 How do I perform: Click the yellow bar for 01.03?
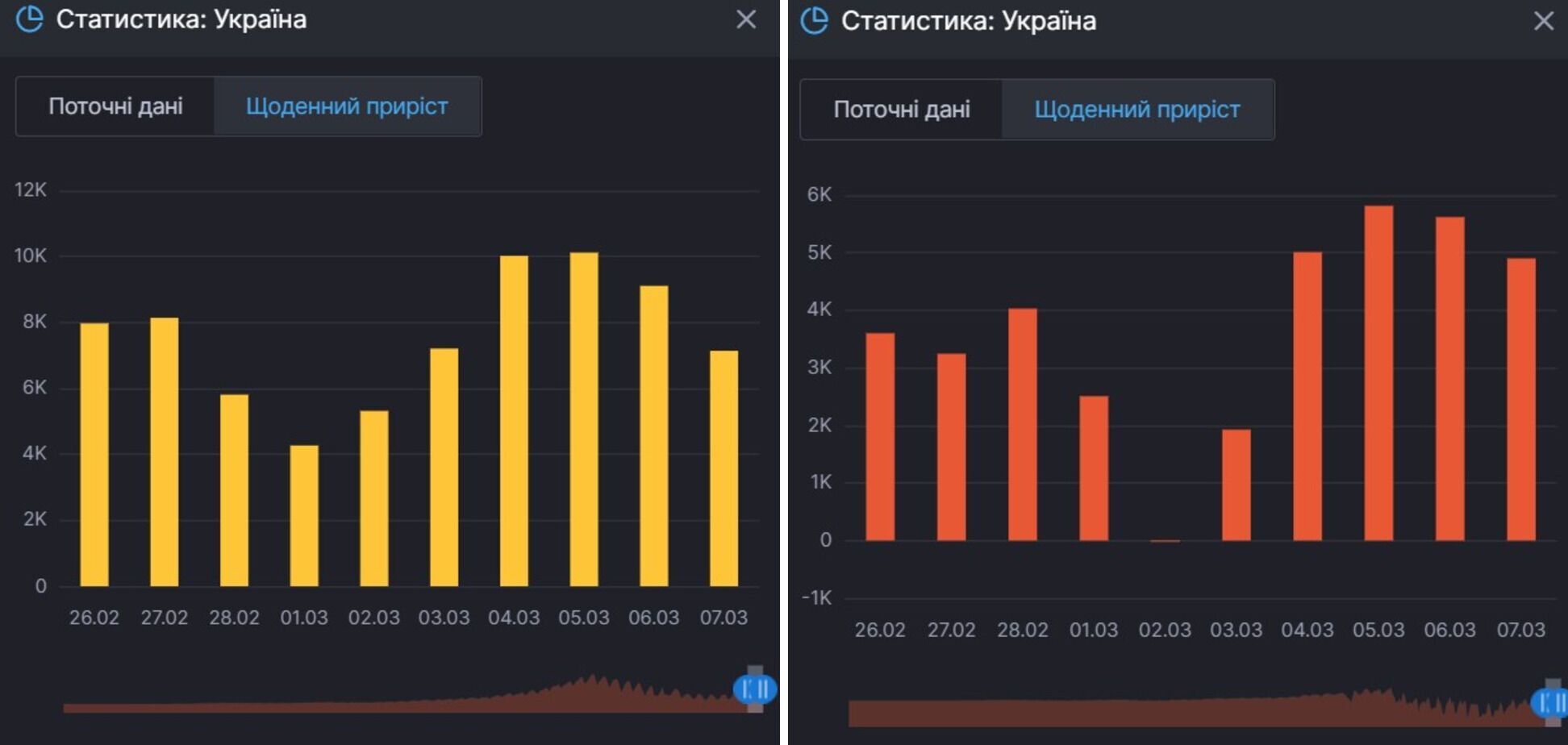click(304, 516)
